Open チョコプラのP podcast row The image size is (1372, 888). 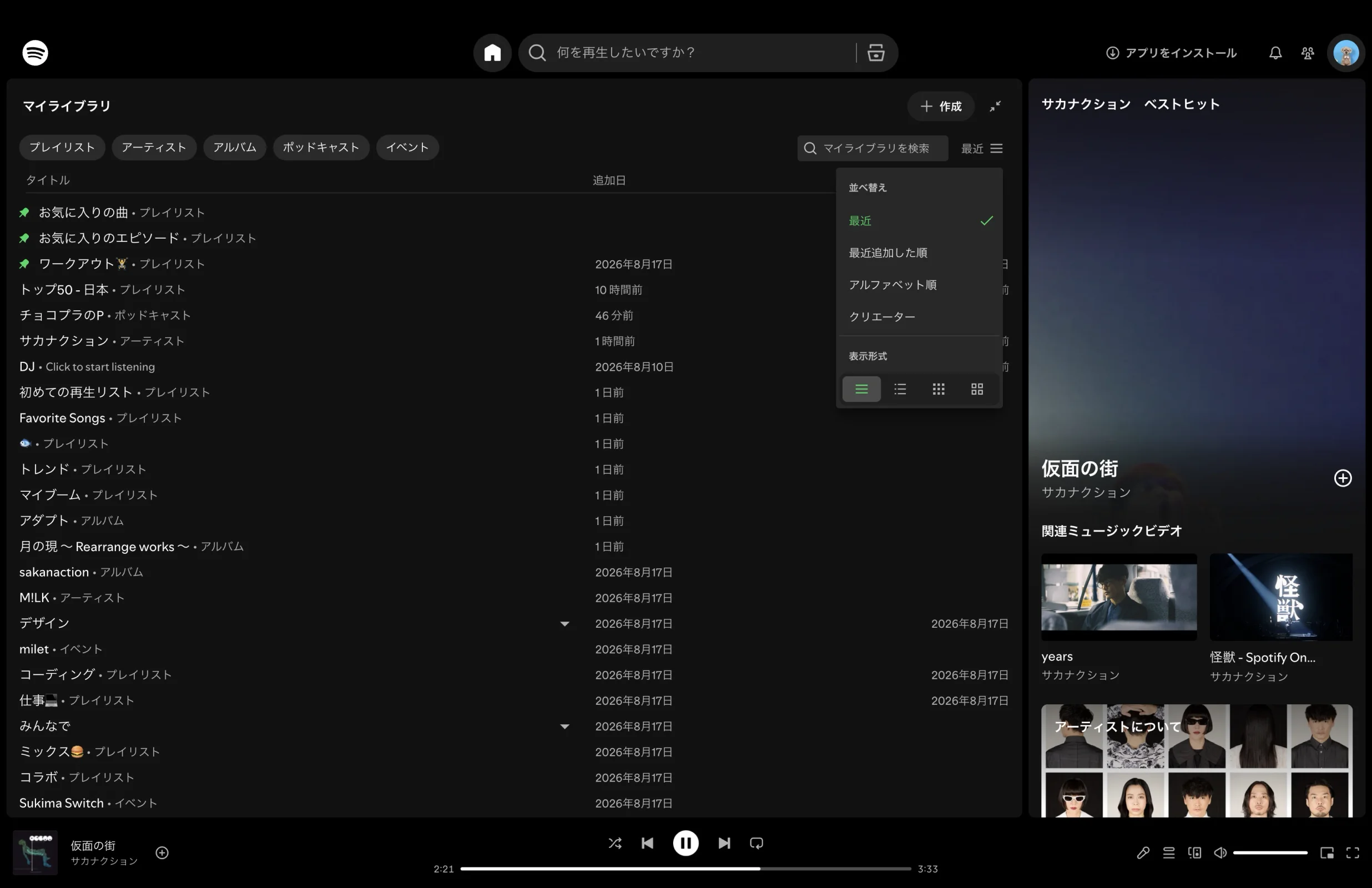pos(513,315)
